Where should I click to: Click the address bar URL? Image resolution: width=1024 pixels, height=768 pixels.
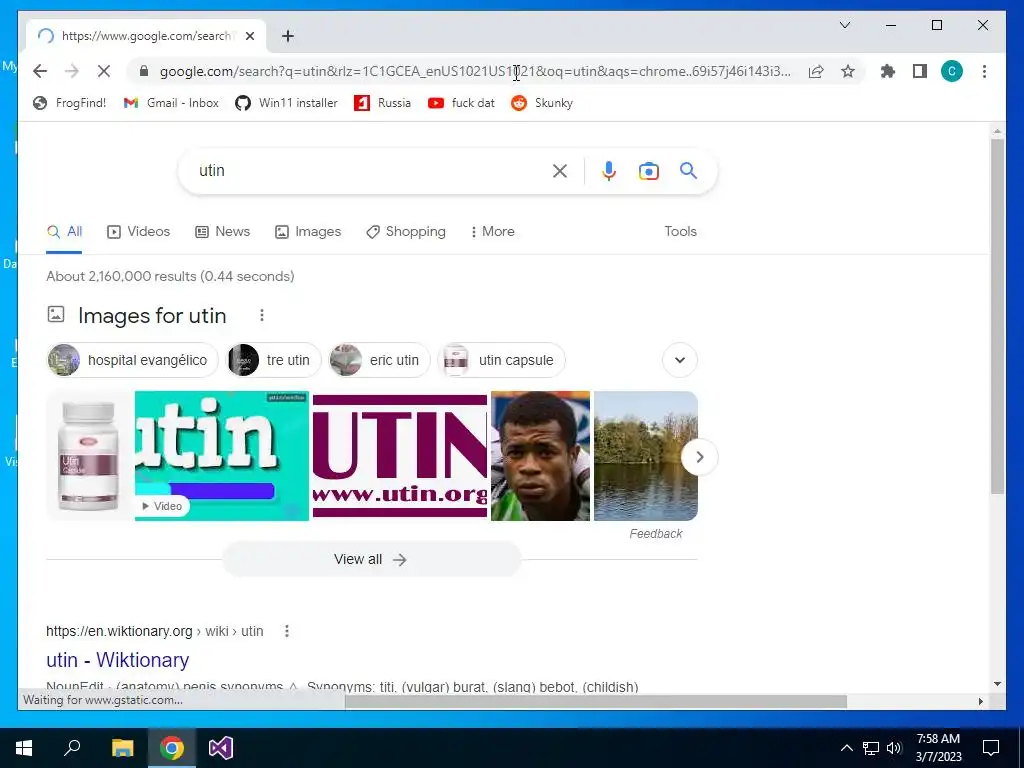475,71
